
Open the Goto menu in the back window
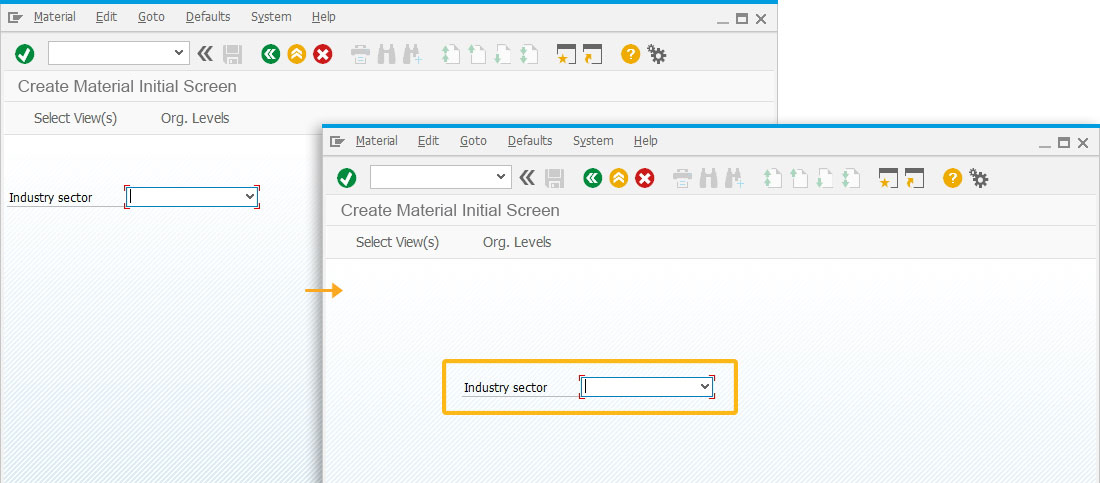tap(152, 17)
